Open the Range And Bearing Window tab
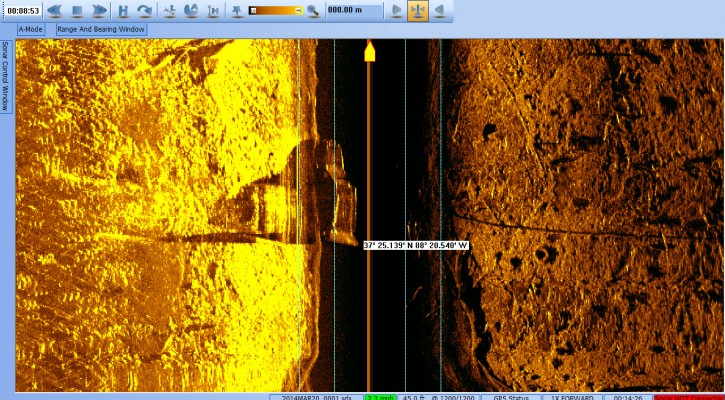Screen dimensions: 725x400 click(x=100, y=29)
